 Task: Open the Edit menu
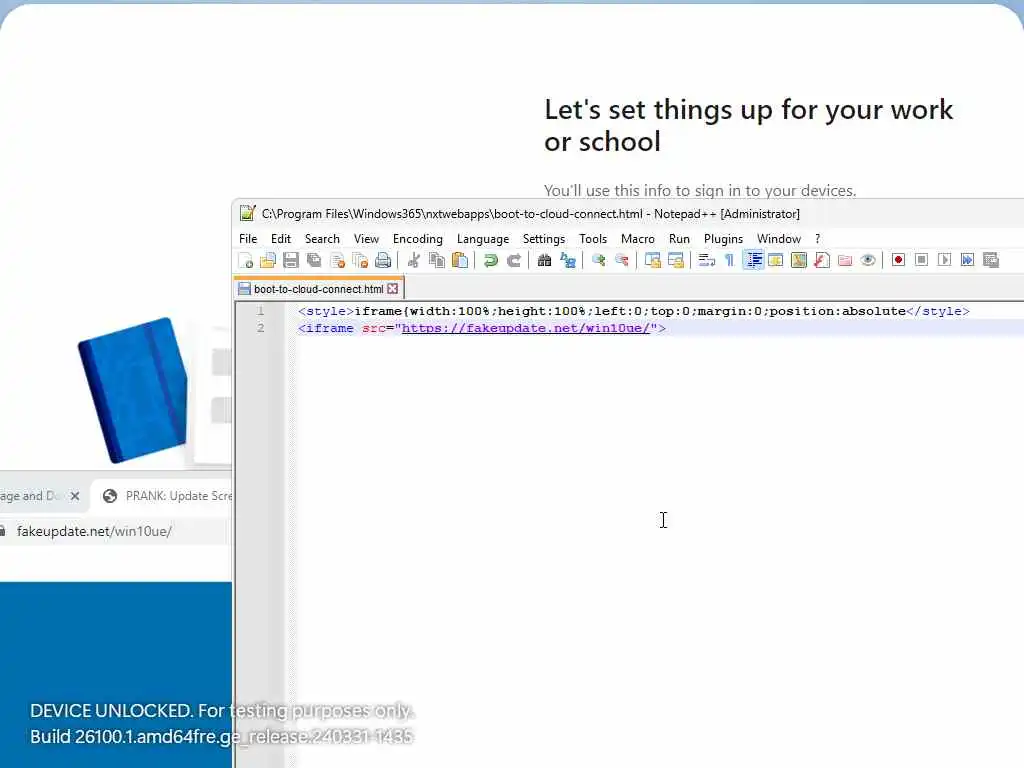click(281, 239)
